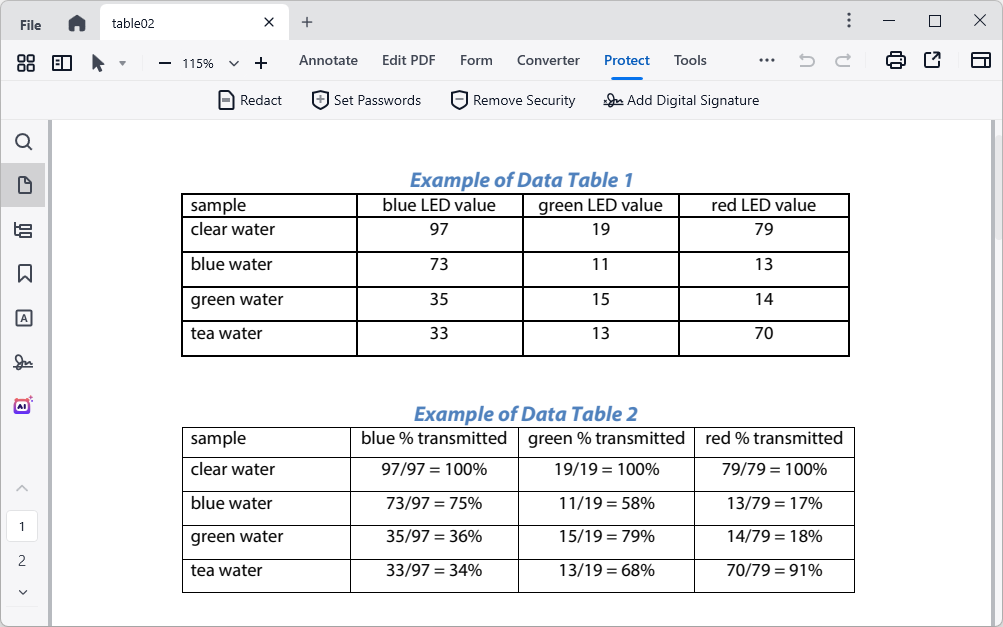Open the zoom level dropdown
Screen dimensions: 1003x627
coord(233,63)
